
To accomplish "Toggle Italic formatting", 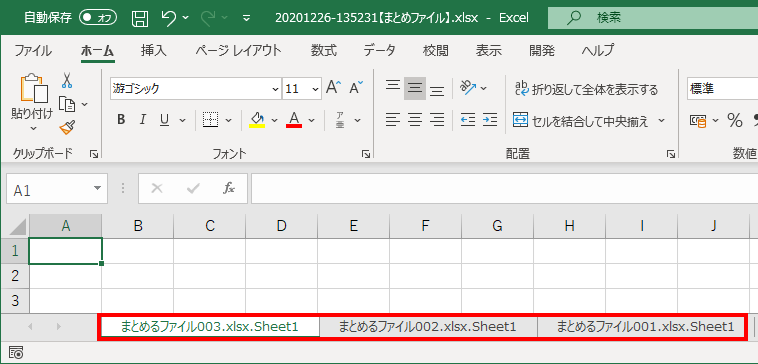I will coord(143,120).
